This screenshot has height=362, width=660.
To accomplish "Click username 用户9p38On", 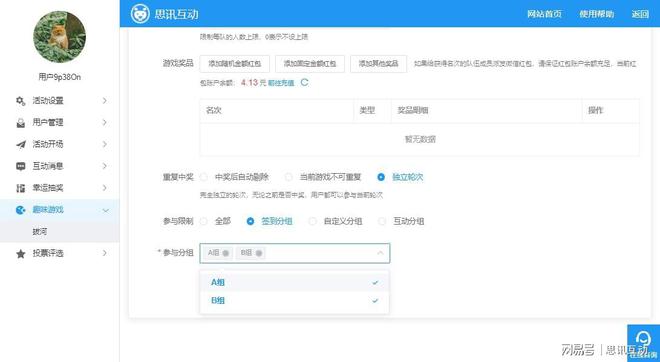I will point(59,77).
